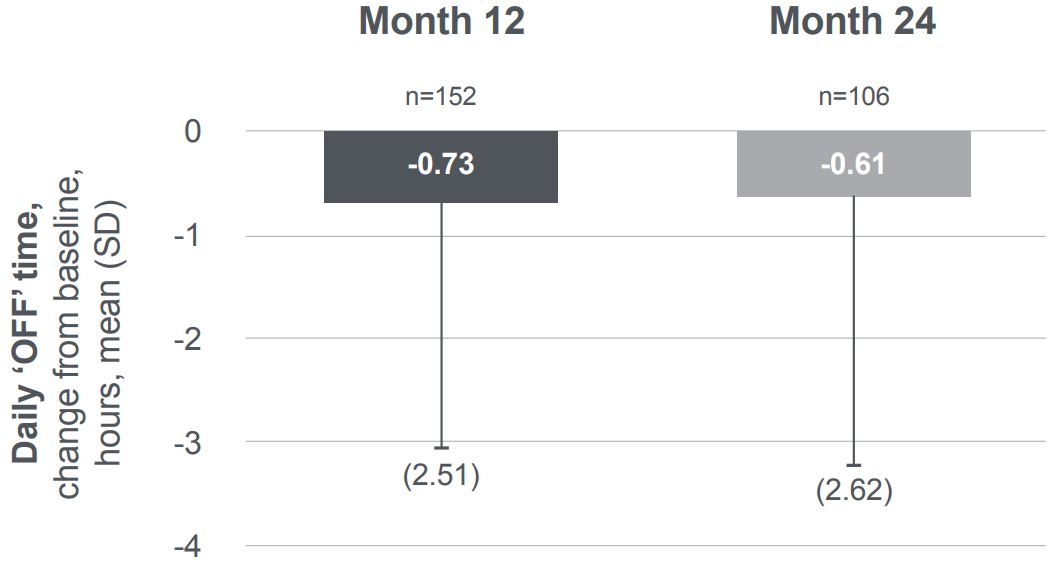The width and height of the screenshot is (1062, 567).
Task: Select the (2.51) SD label
Action: [x=441, y=476]
